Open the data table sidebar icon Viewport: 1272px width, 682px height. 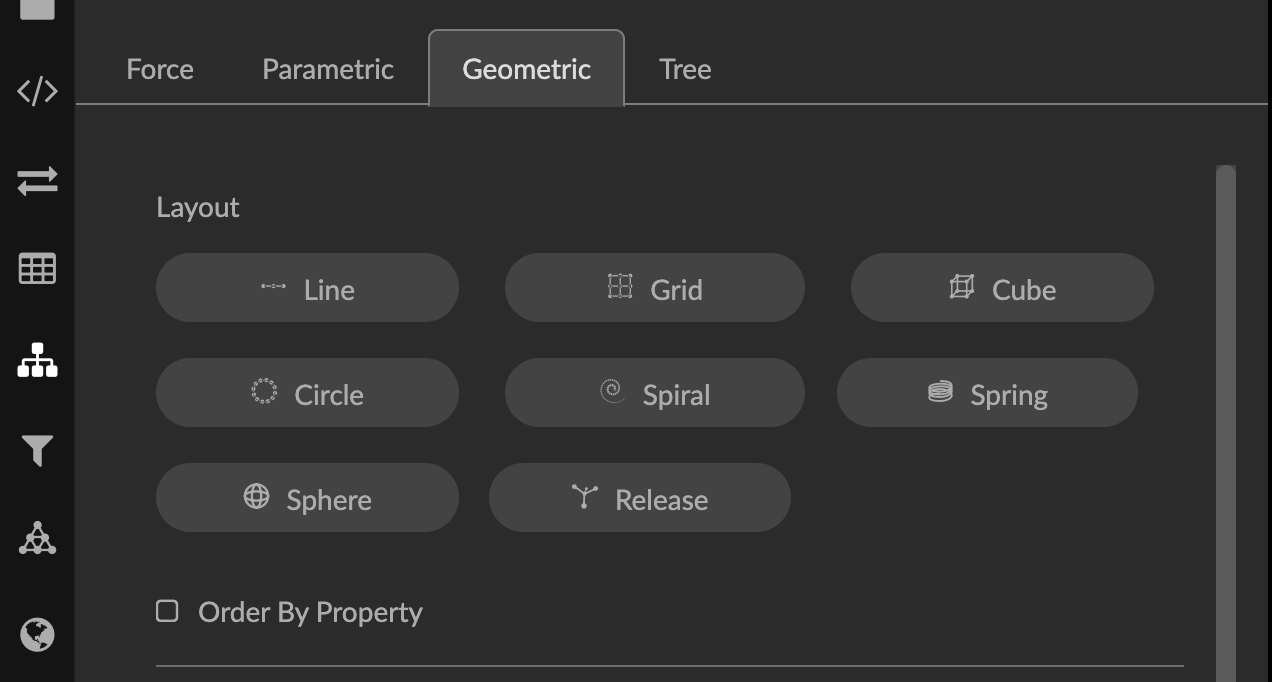tap(37, 269)
